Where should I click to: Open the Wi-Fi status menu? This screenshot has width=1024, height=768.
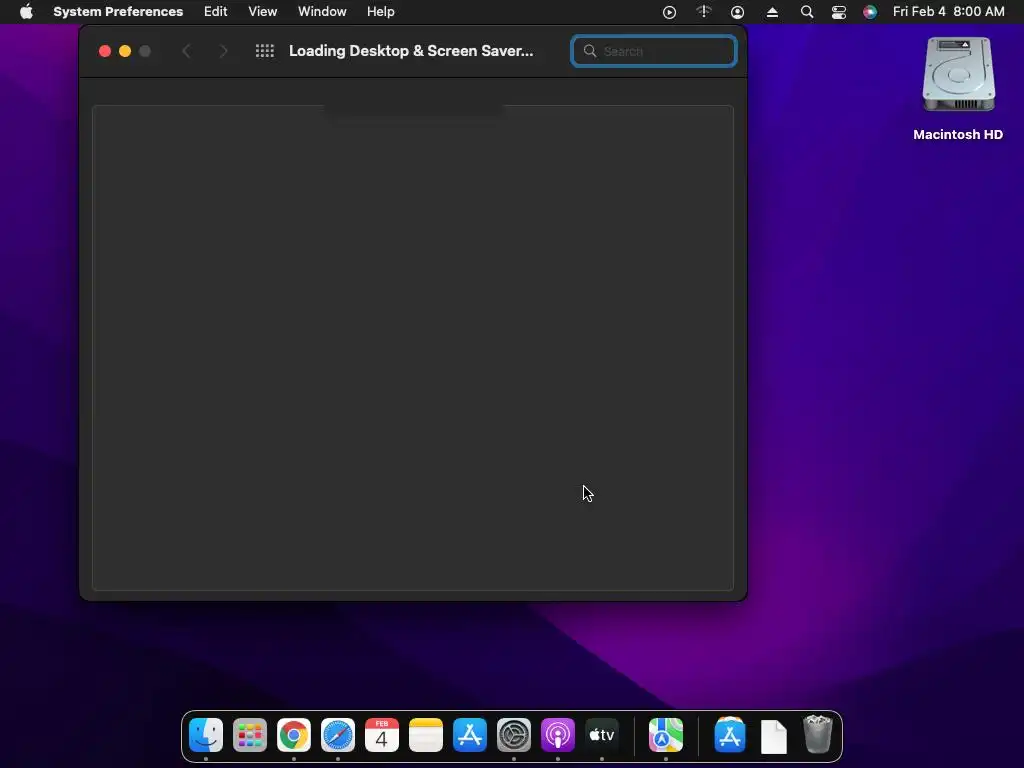pos(703,12)
